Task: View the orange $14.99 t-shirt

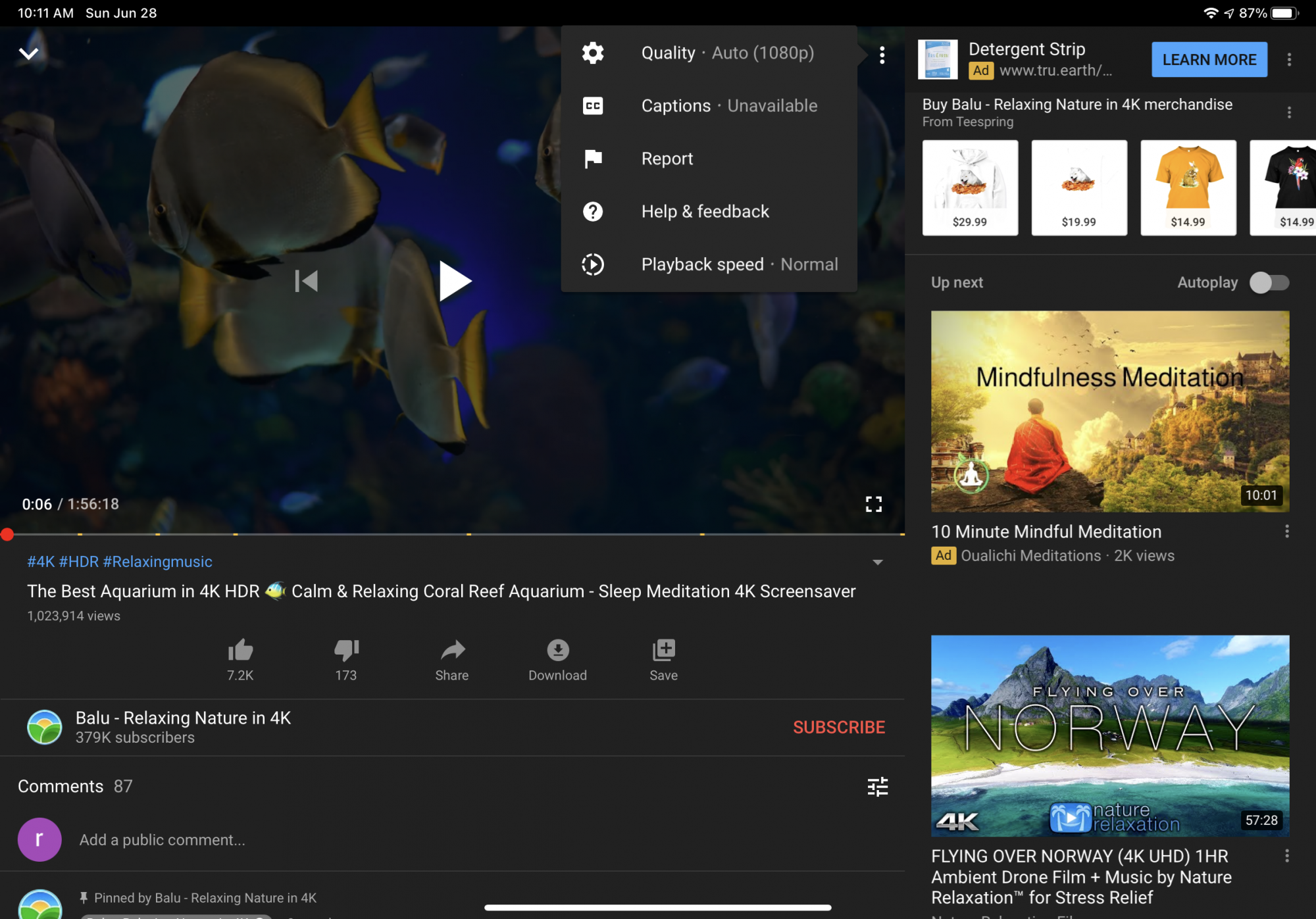Action: [1188, 187]
